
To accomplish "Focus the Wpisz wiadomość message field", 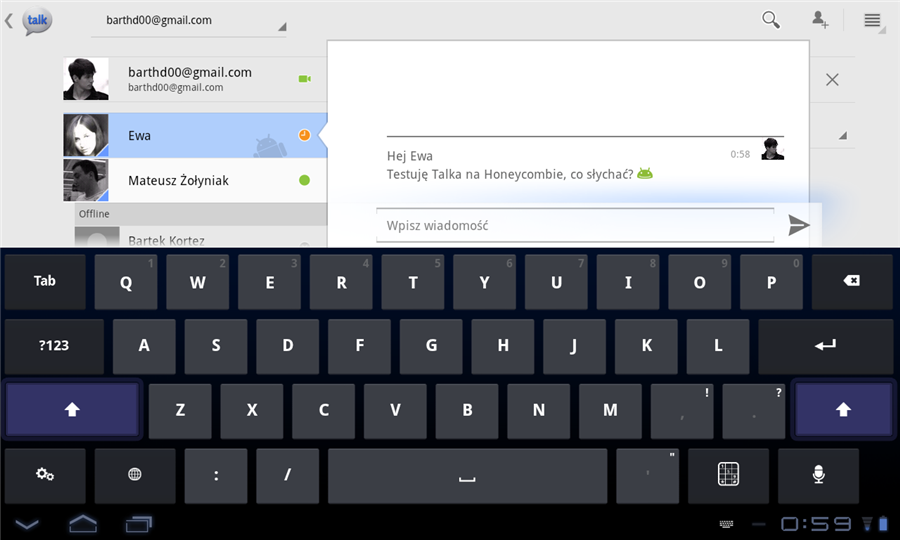I will 575,226.
